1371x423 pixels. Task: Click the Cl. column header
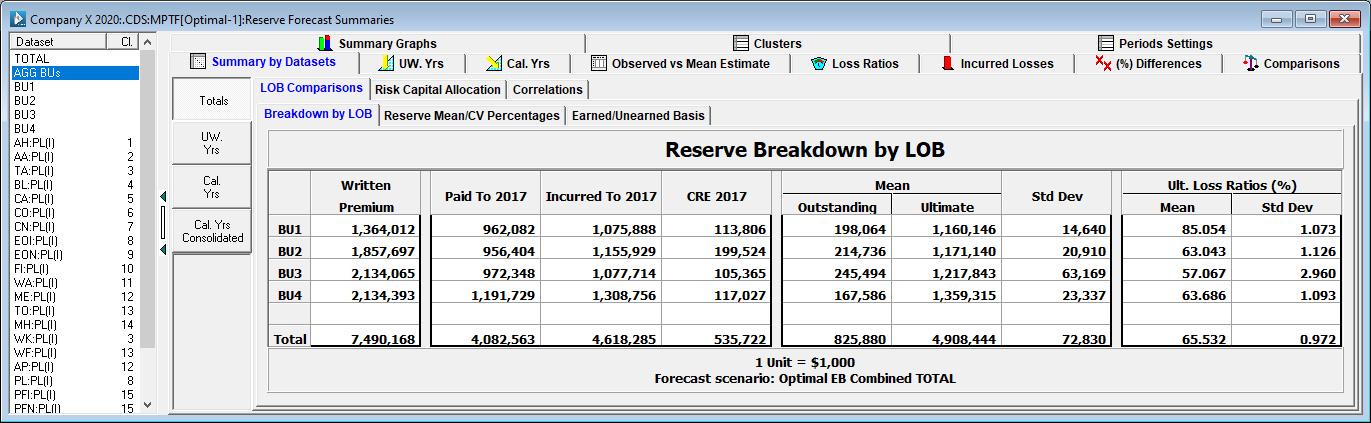click(x=123, y=42)
